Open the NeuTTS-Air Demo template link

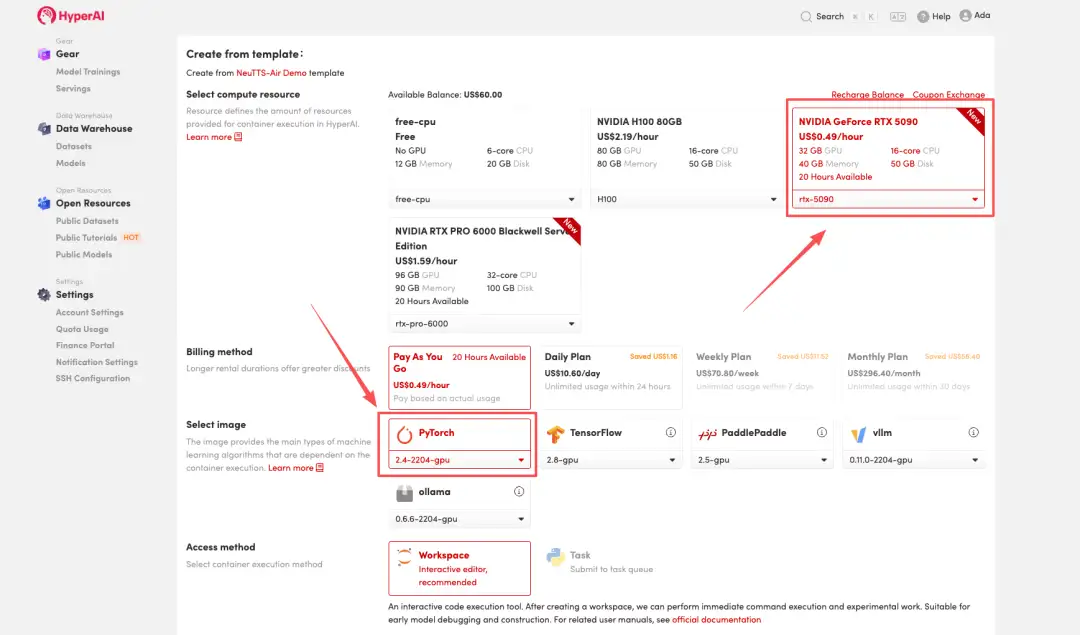pyautogui.click(x=271, y=72)
